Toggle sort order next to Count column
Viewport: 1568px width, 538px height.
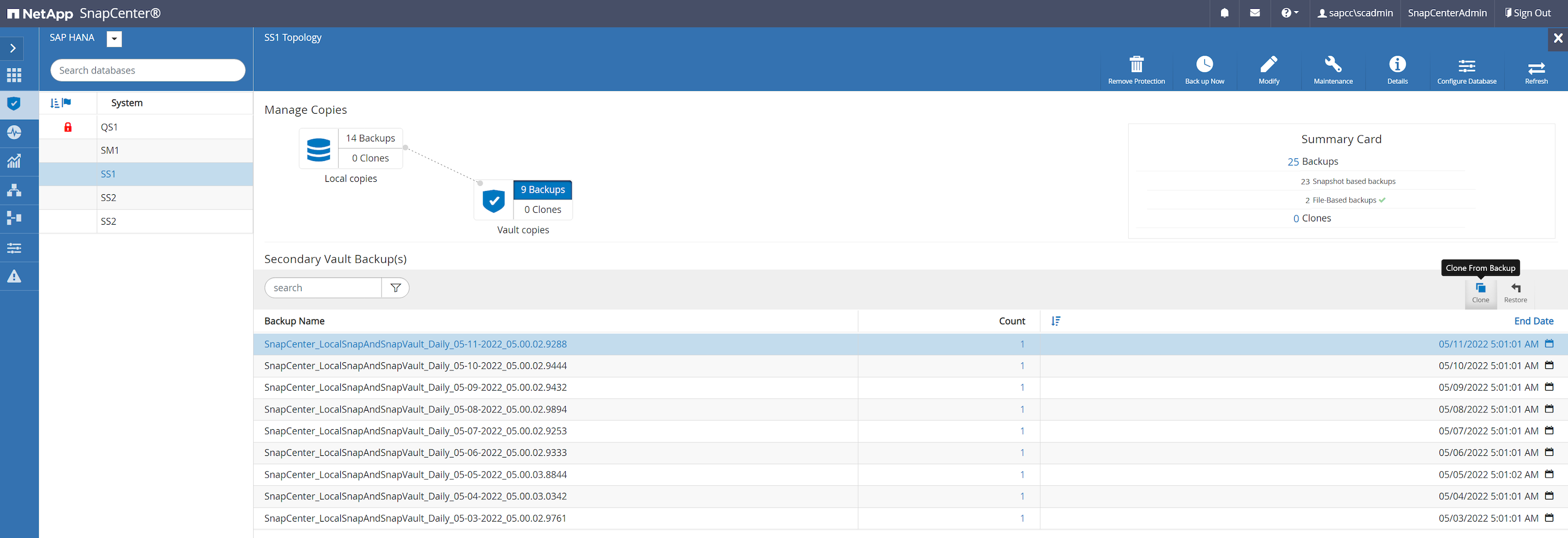(x=1056, y=321)
